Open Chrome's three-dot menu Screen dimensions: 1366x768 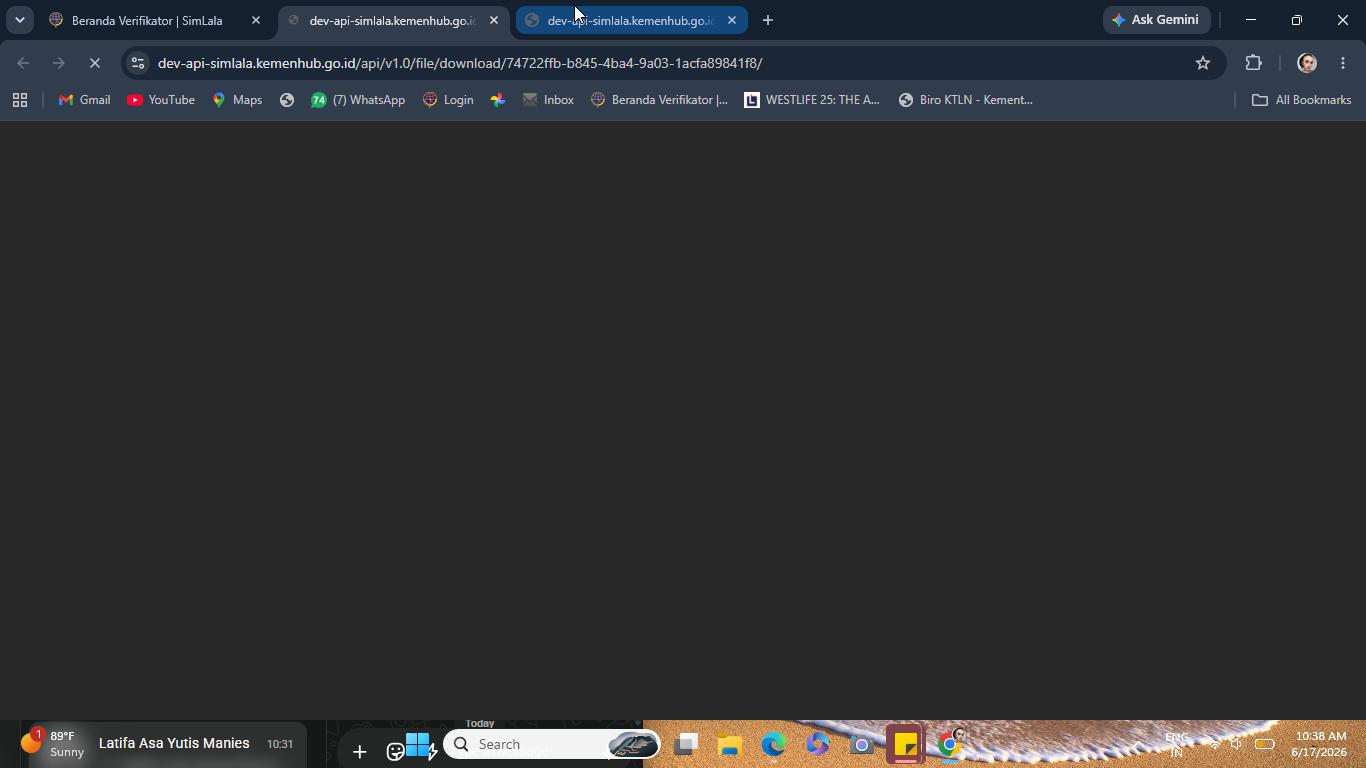pos(1343,63)
